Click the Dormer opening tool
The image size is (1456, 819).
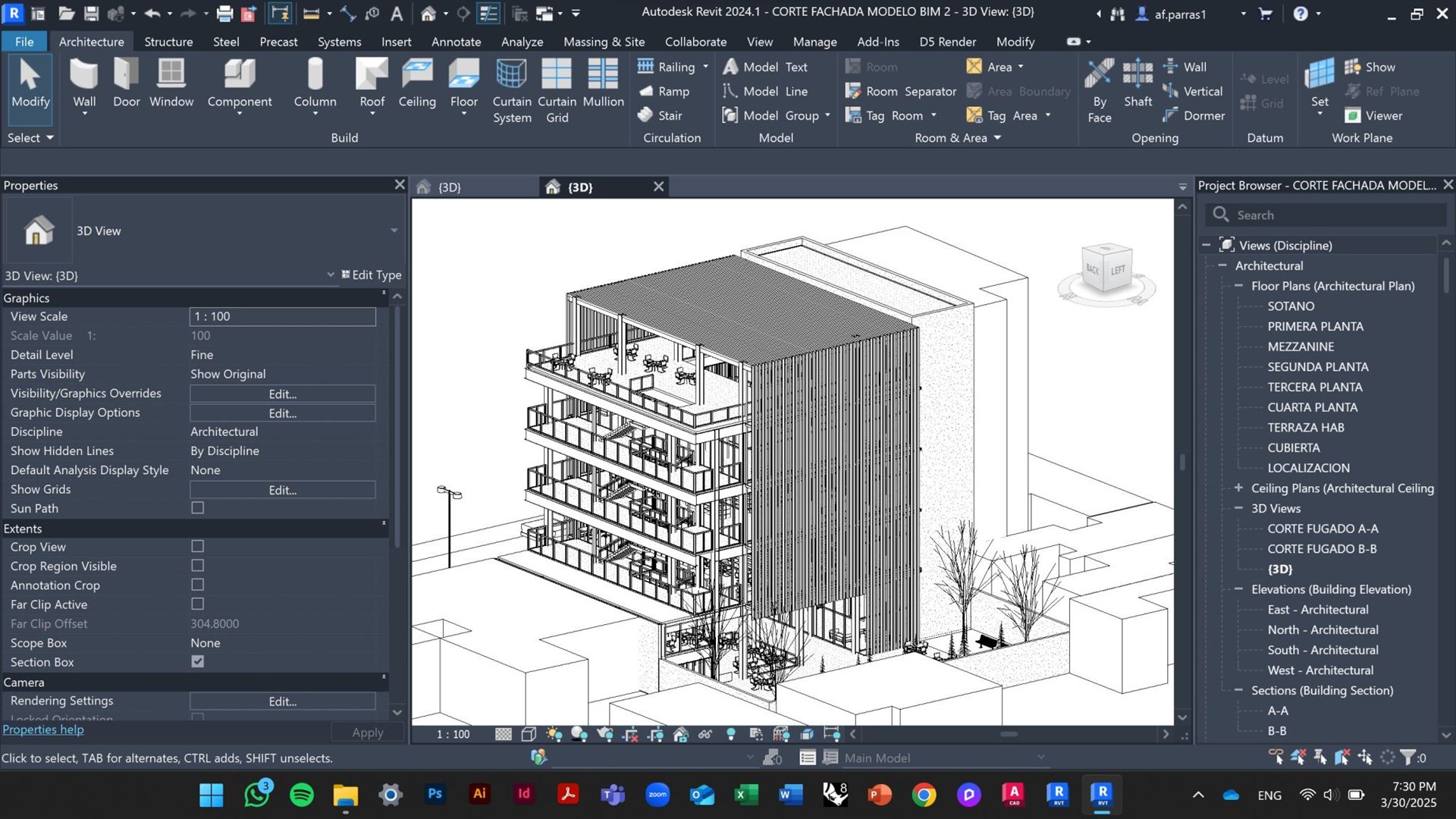coord(1194,115)
